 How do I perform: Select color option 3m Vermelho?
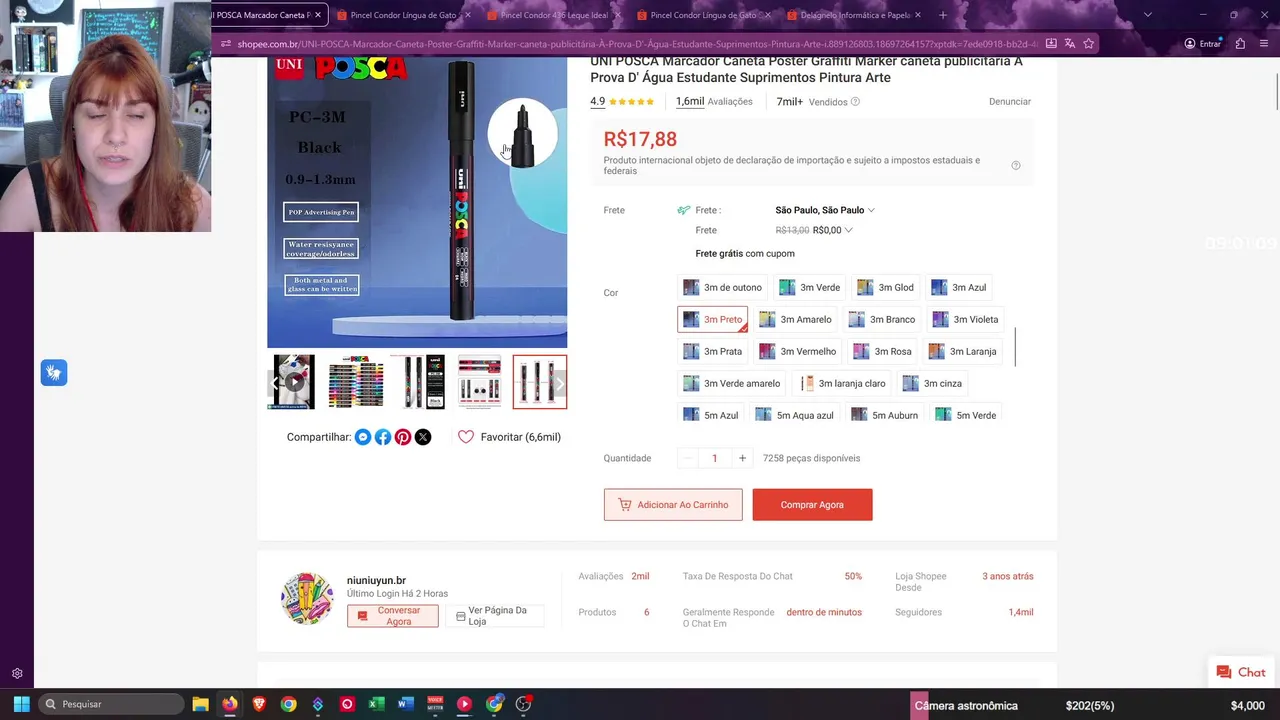coord(797,352)
